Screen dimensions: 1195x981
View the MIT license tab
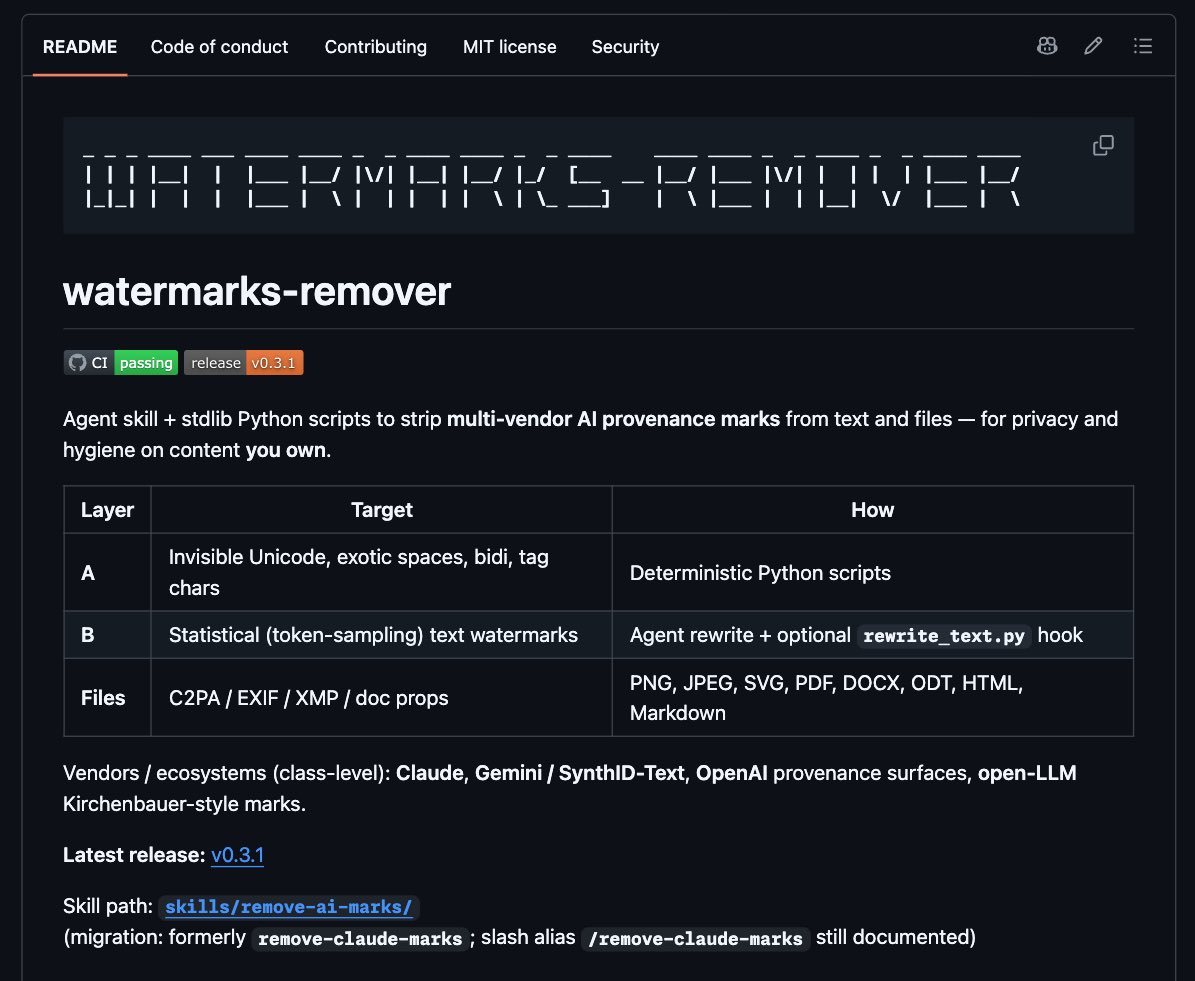click(x=510, y=46)
